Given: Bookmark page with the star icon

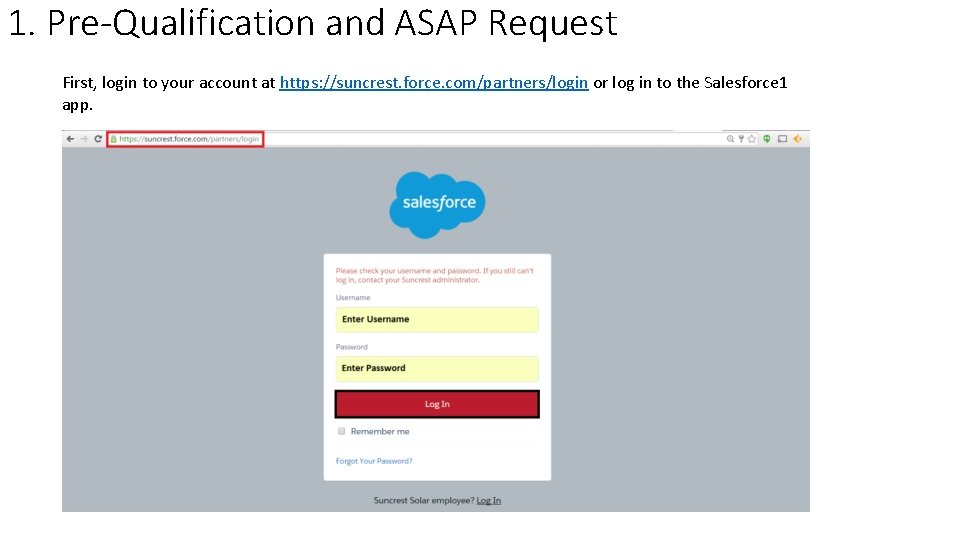Looking at the screenshot, I should click(752, 139).
